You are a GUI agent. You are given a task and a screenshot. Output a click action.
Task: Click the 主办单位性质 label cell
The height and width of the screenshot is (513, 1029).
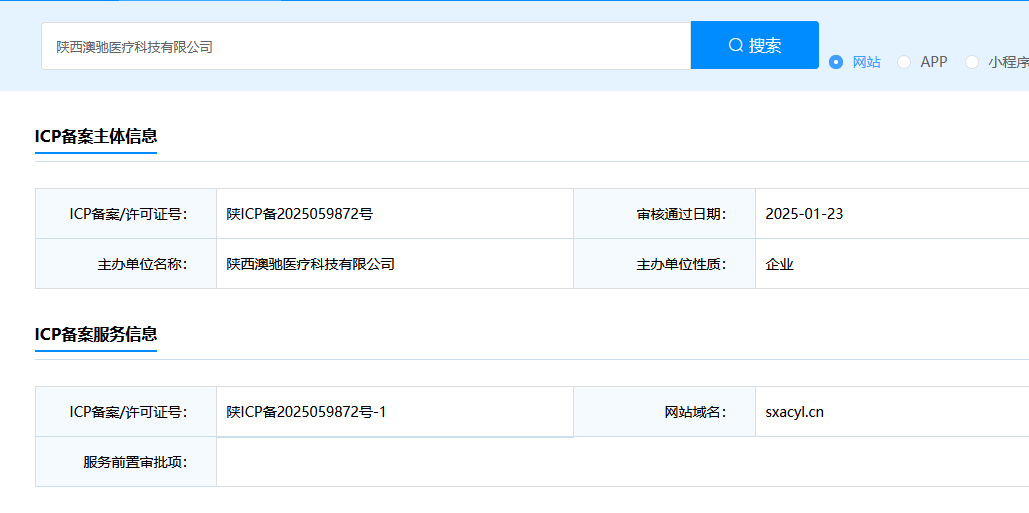coord(664,264)
